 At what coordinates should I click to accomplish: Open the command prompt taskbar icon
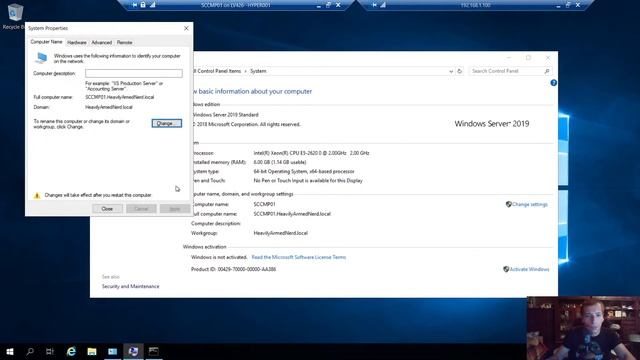click(x=154, y=351)
